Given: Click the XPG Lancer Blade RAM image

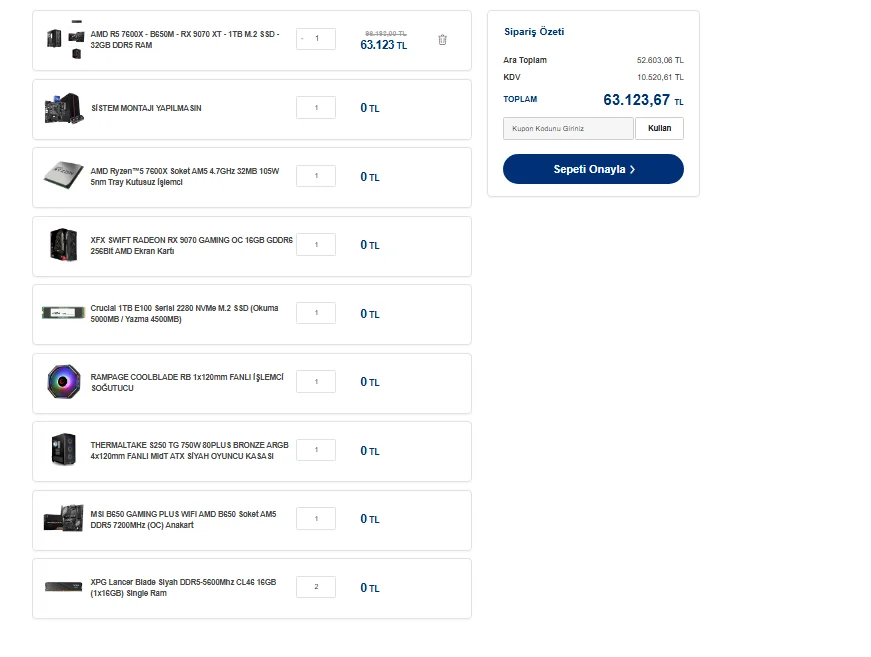Looking at the screenshot, I should tap(63, 587).
